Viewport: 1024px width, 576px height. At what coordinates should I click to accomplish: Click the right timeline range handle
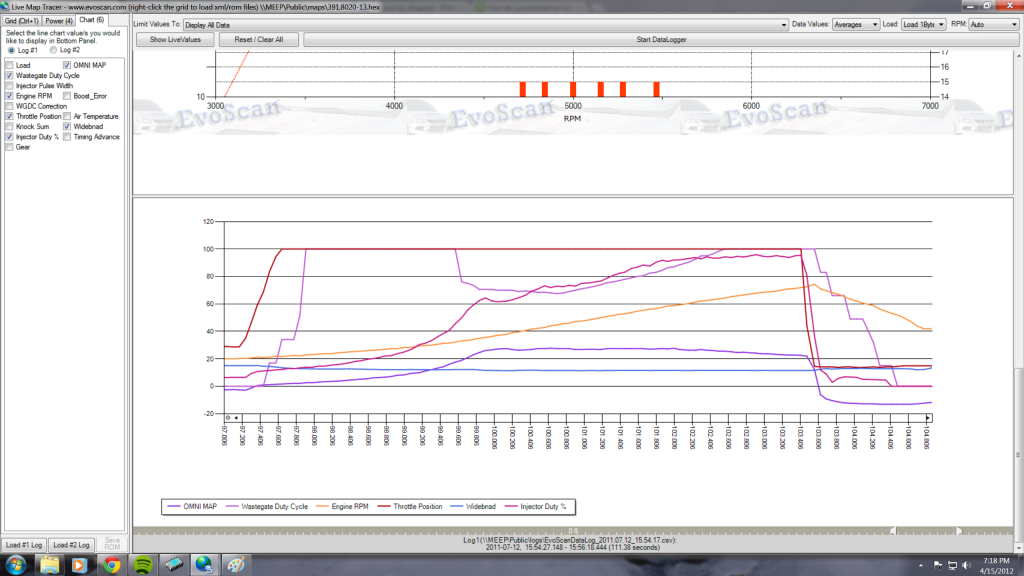point(959,531)
